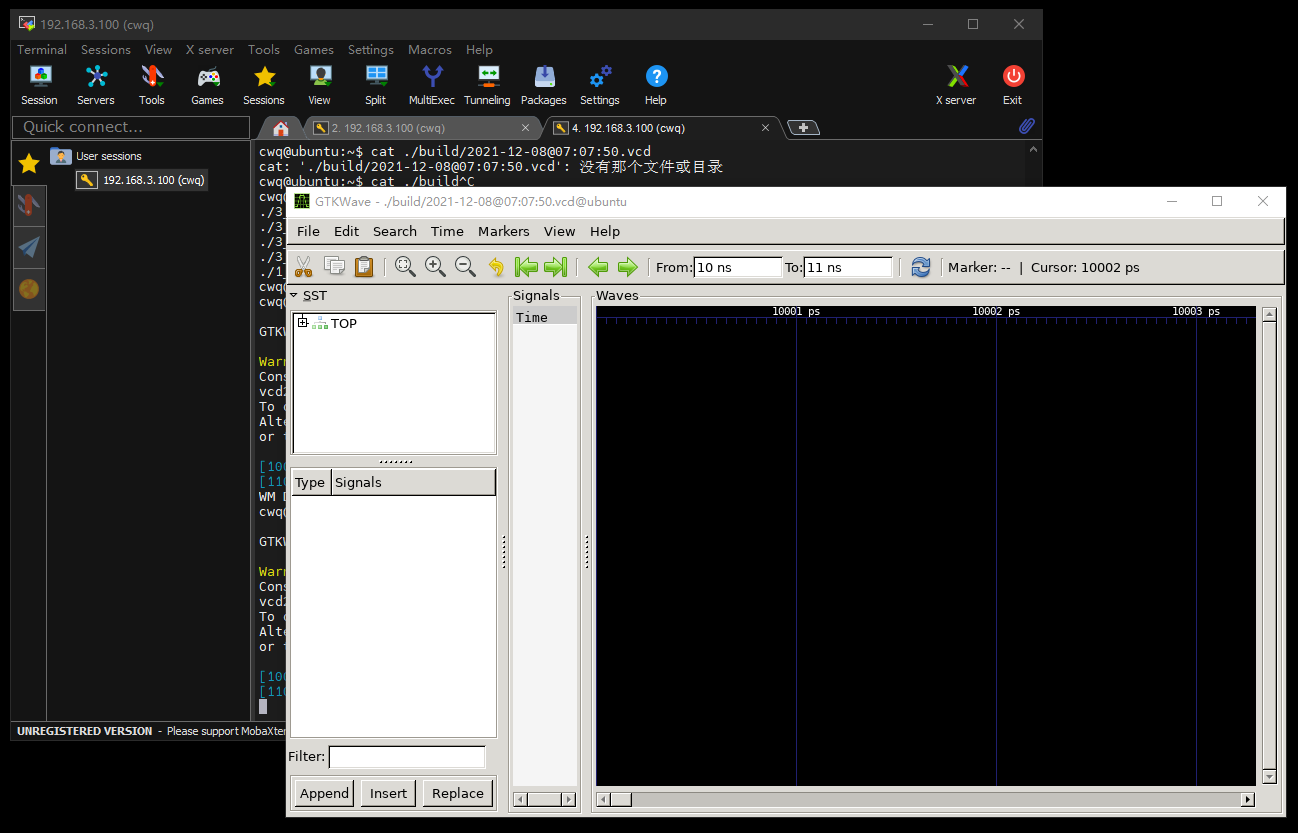Launch MultiExec mode in MobaXterm
The image size is (1298, 833).
click(x=432, y=85)
